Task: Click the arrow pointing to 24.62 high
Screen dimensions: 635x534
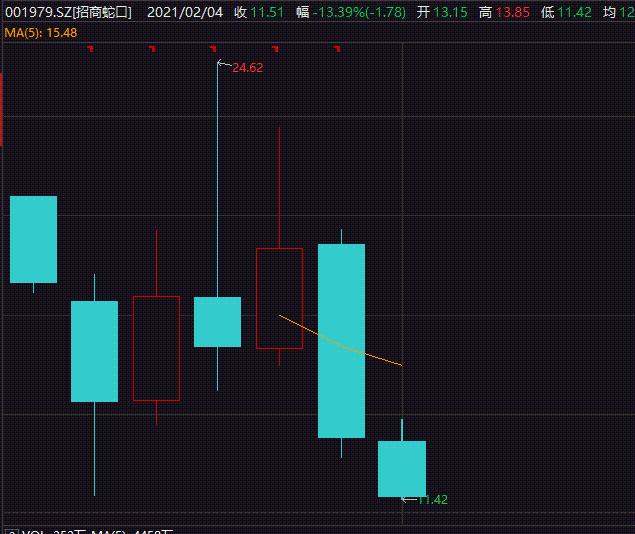Action: point(223,65)
